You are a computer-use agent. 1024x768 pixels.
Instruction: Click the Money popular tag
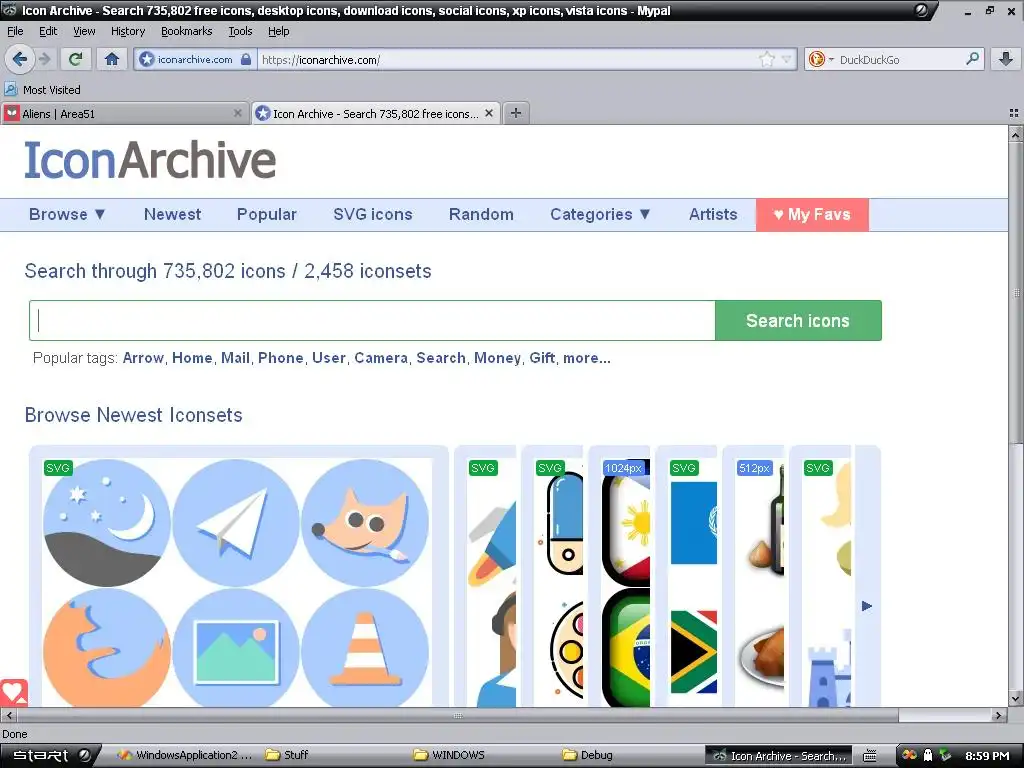[x=497, y=358]
